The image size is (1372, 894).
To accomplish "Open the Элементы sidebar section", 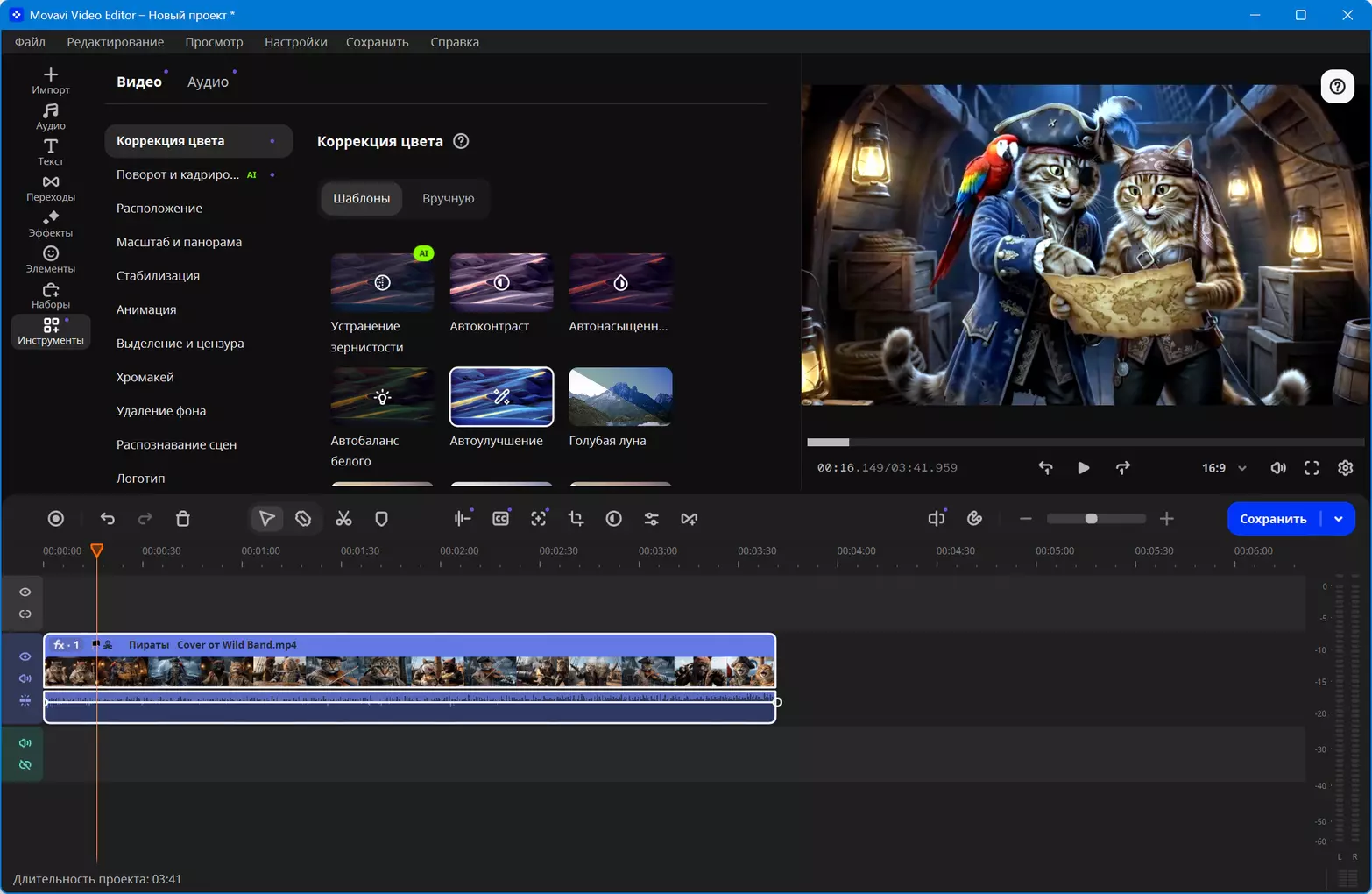I will click(x=51, y=260).
